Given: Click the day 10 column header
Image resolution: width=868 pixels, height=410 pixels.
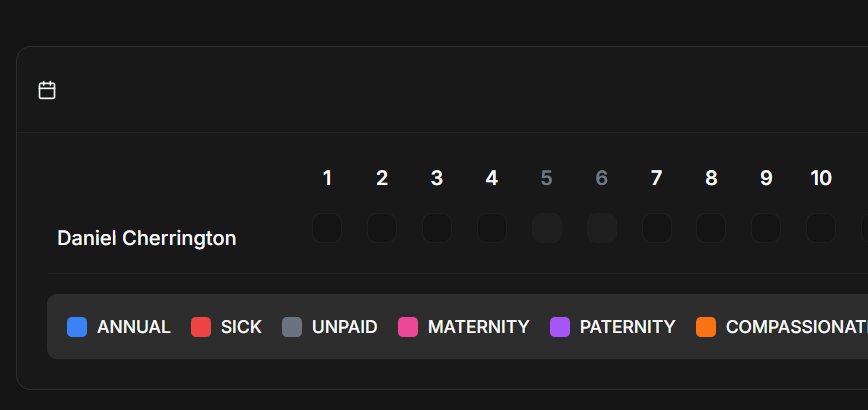Looking at the screenshot, I should pos(821,178).
